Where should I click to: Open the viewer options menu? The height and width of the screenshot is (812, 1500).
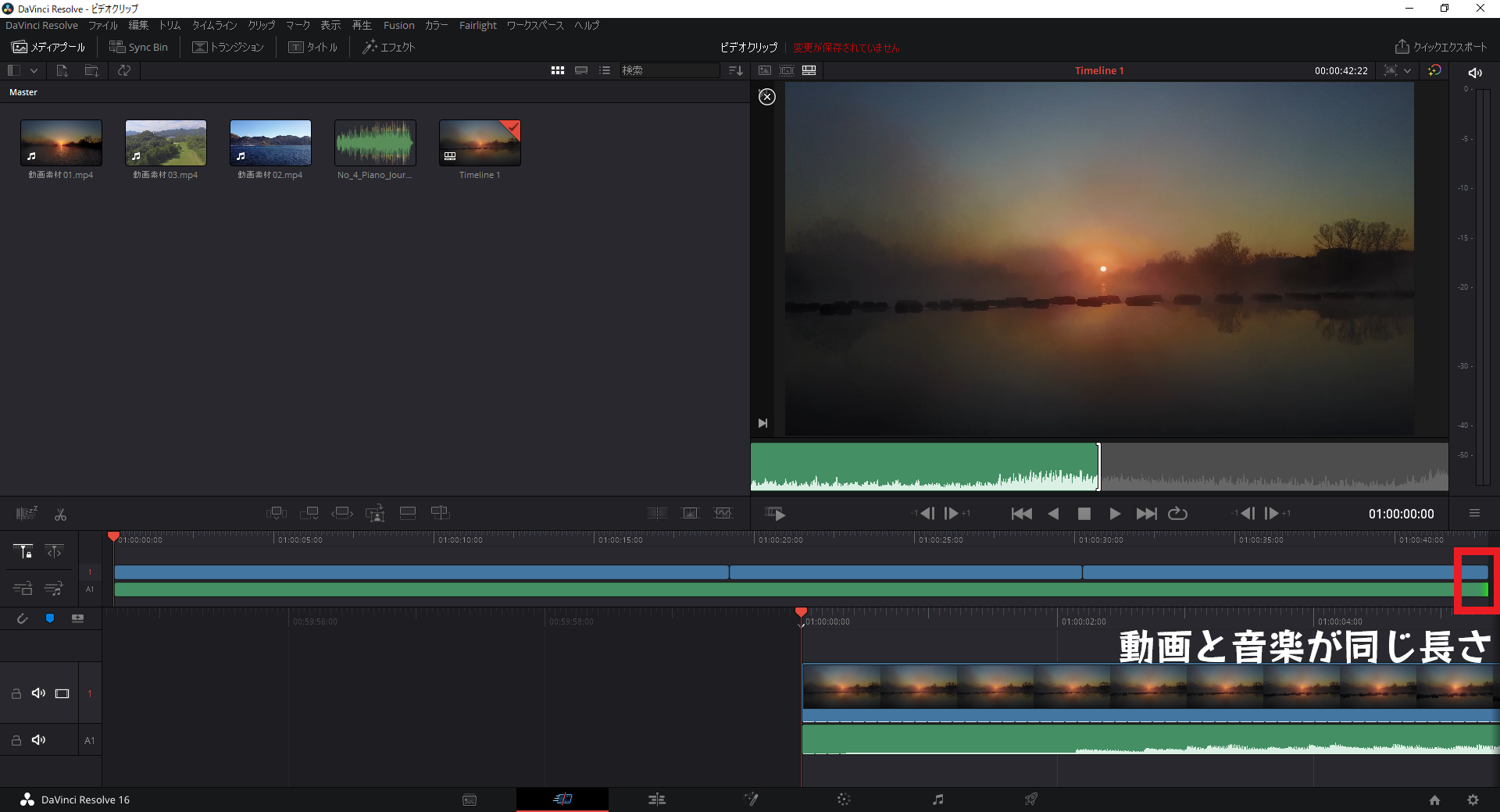tap(1474, 513)
